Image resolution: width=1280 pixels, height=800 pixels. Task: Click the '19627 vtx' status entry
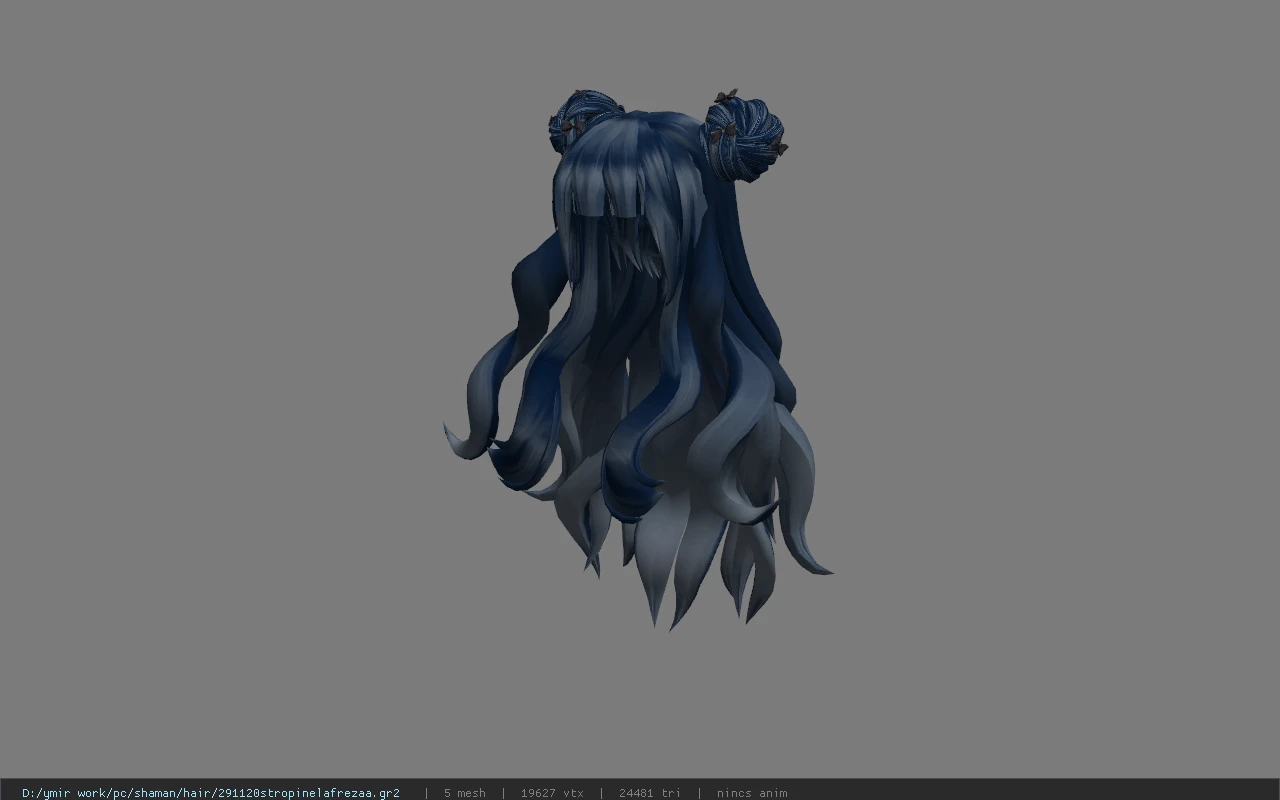point(552,793)
